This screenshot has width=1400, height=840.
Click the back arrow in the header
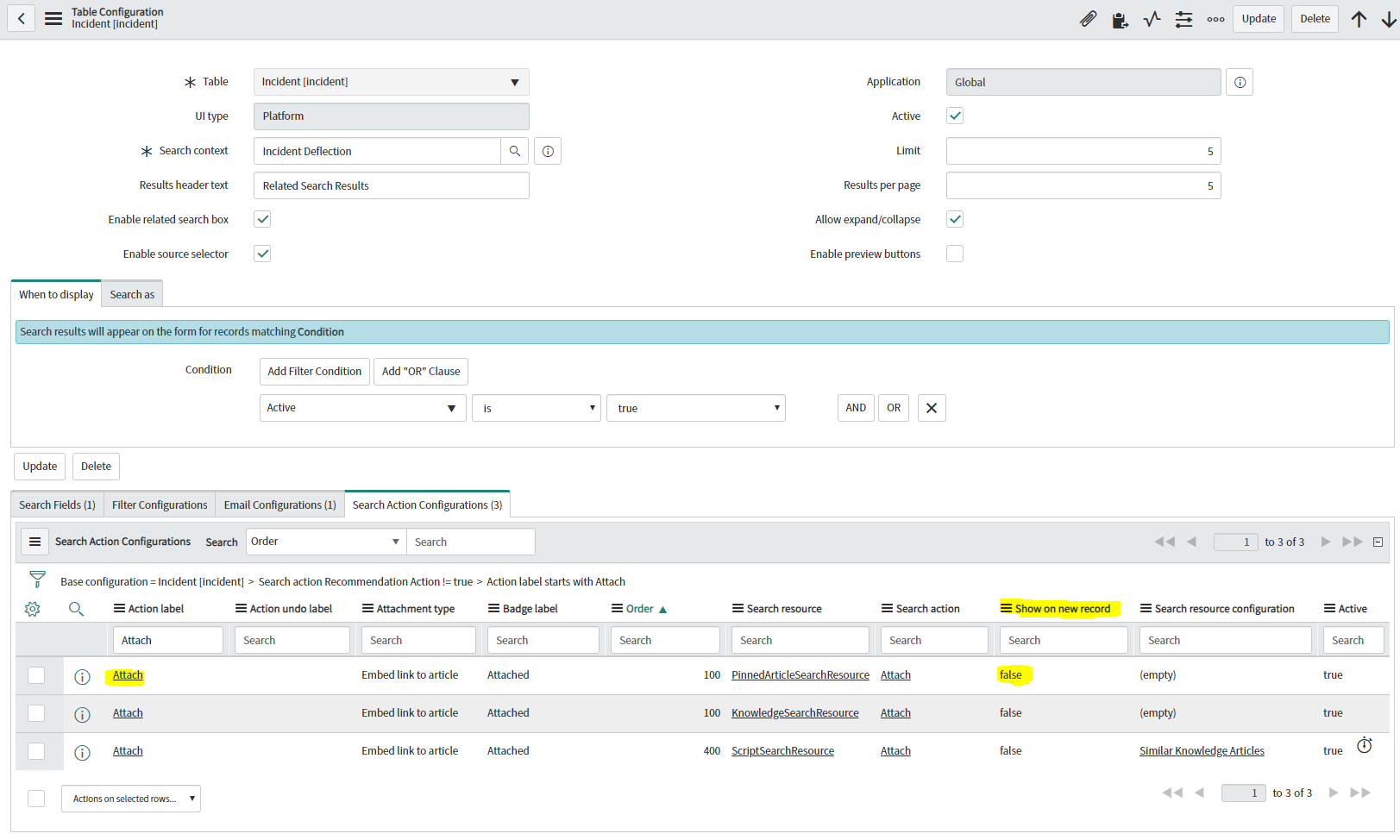22,18
